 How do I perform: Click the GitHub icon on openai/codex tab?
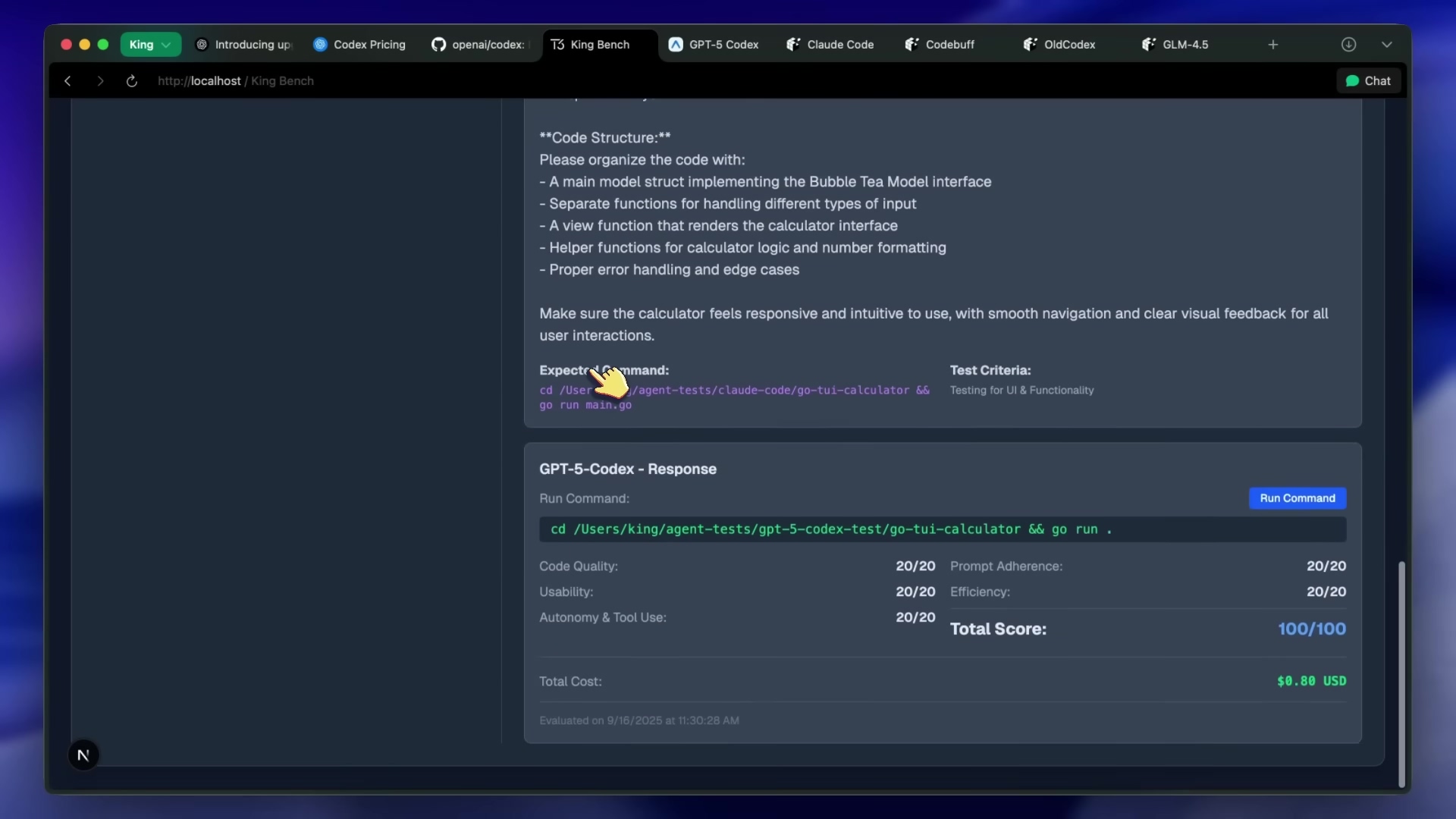(x=438, y=45)
